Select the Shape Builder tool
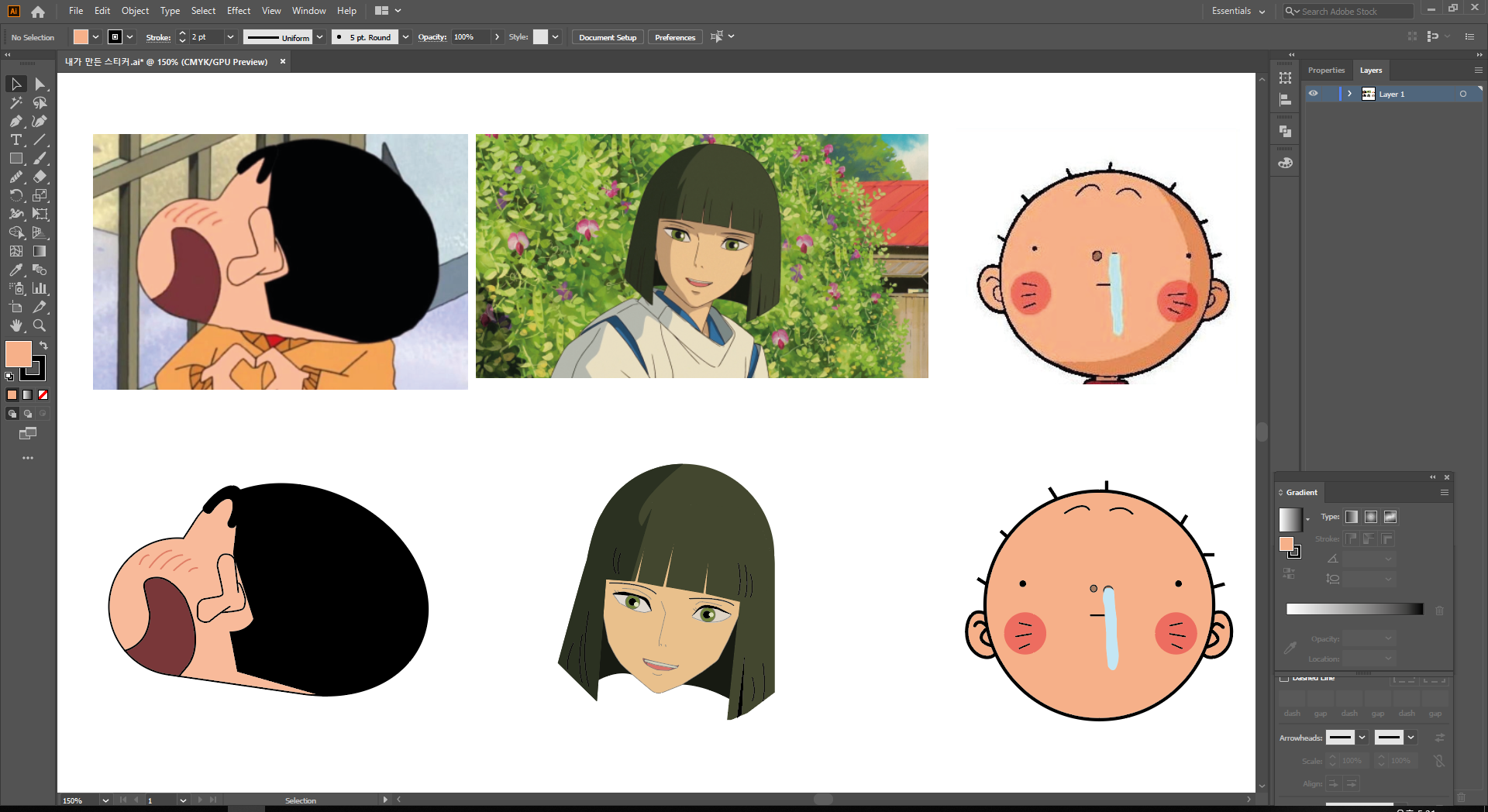The height and width of the screenshot is (812, 1488). click(15, 232)
